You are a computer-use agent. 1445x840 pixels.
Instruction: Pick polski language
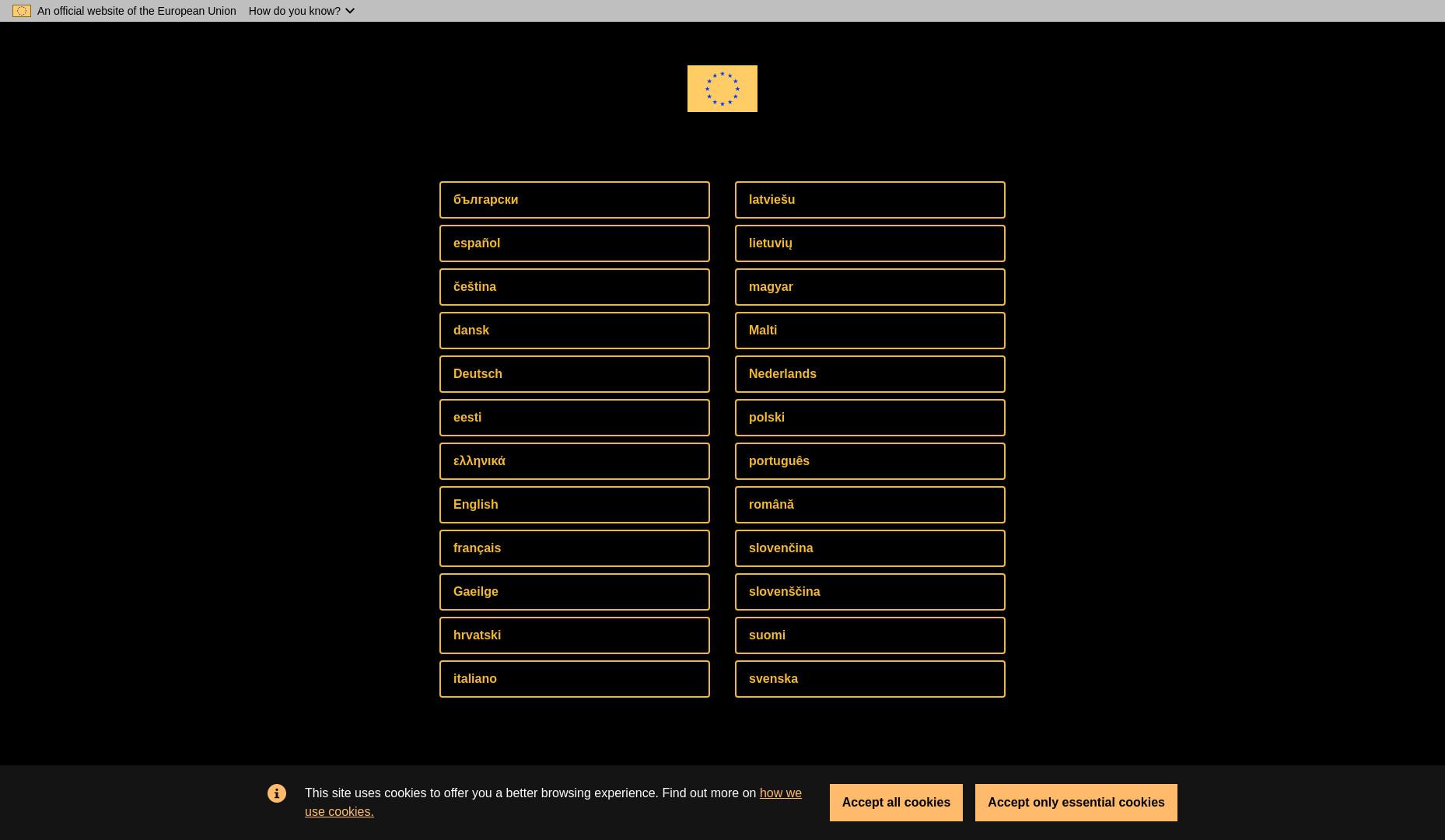870,418
